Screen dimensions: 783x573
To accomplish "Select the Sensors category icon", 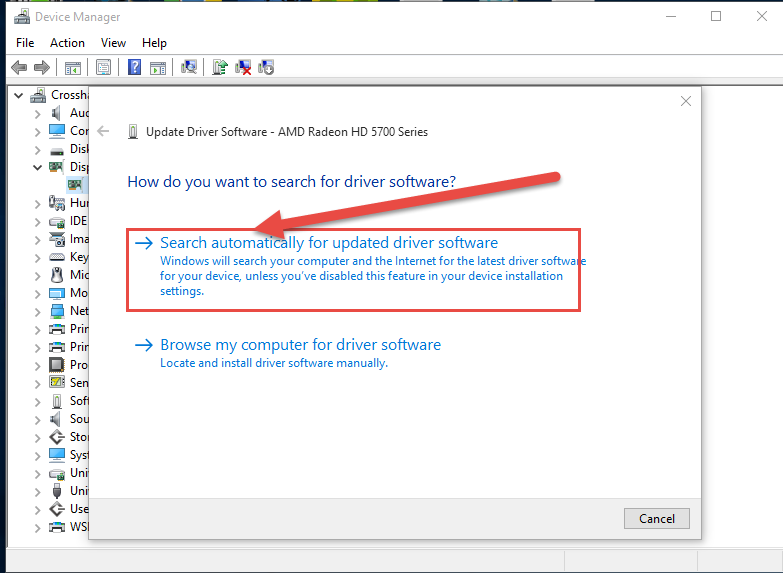I will (x=57, y=382).
